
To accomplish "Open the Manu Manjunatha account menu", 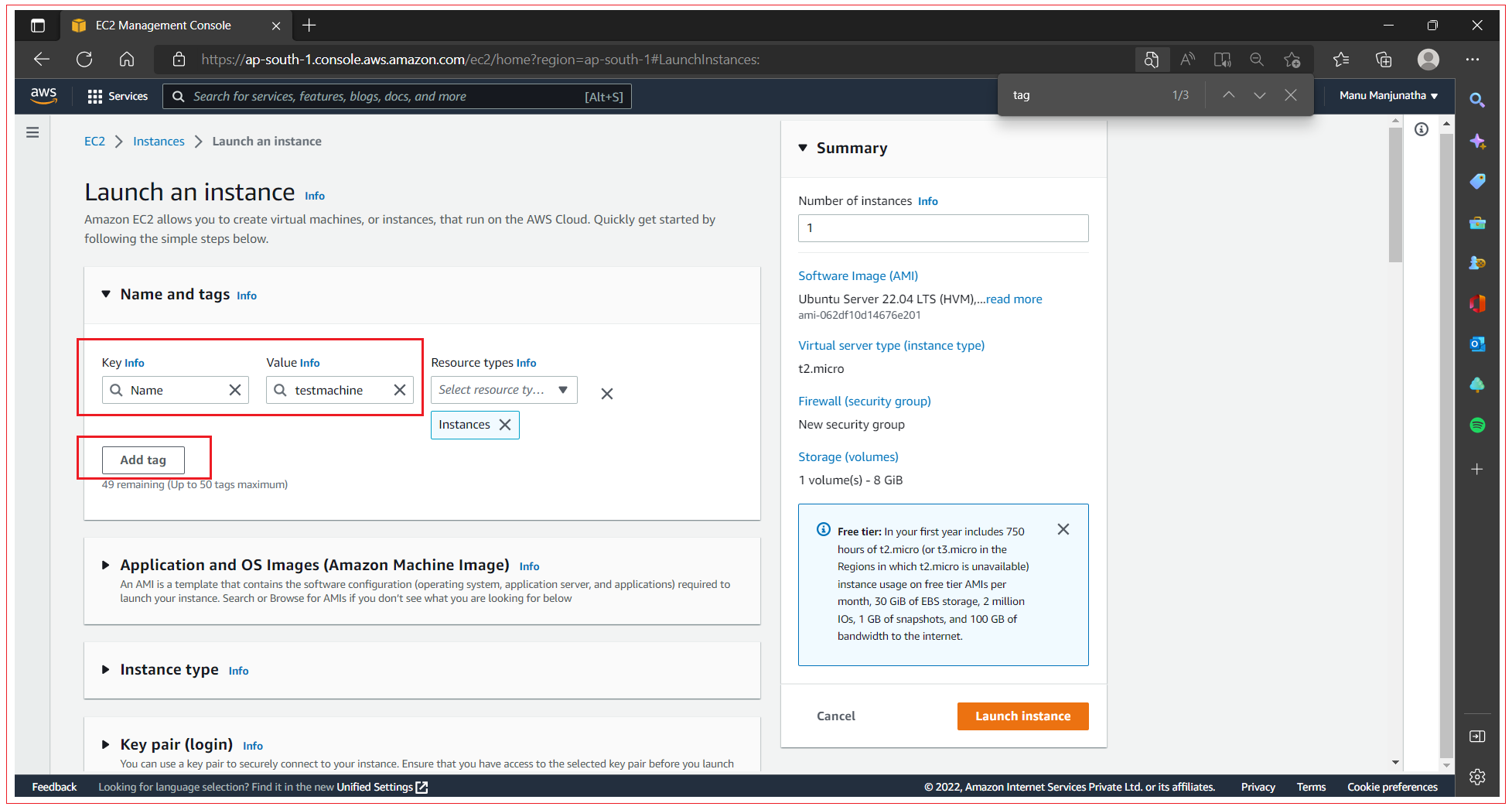I will coord(1388,96).
